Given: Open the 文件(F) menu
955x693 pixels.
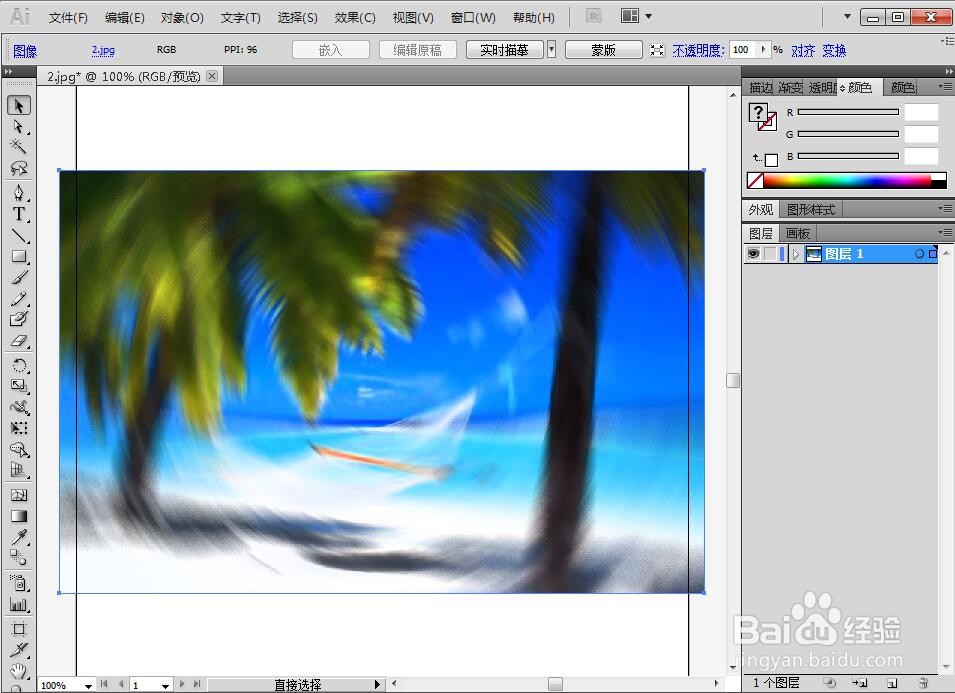Looking at the screenshot, I should click(x=68, y=18).
